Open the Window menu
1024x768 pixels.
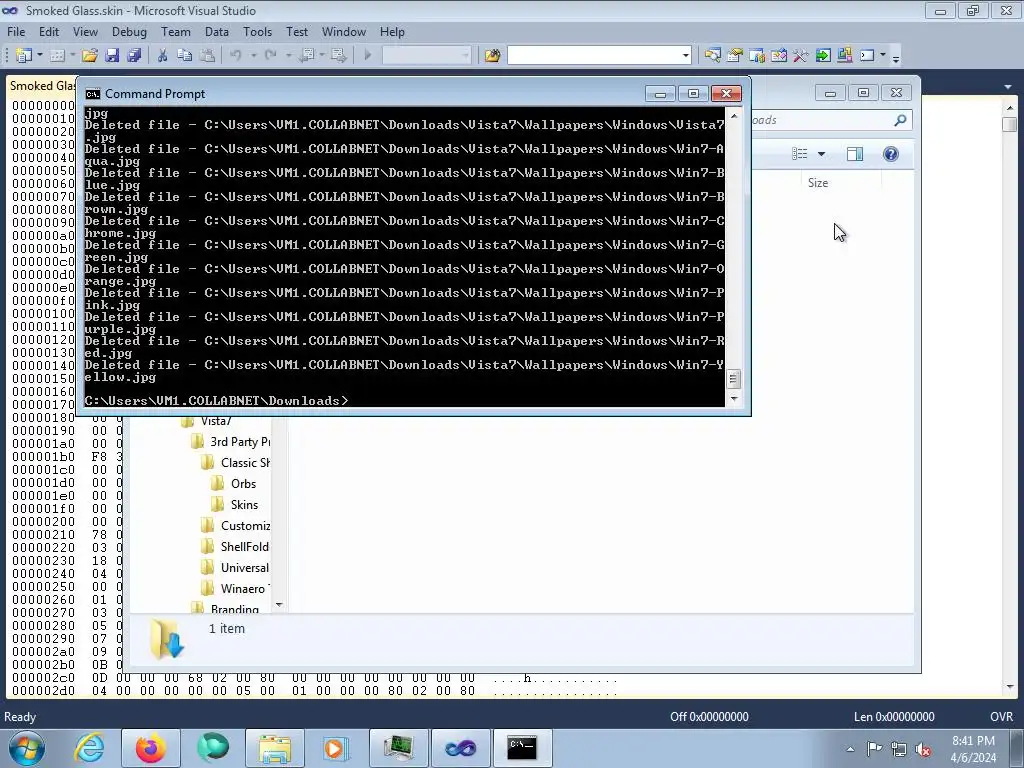344,32
